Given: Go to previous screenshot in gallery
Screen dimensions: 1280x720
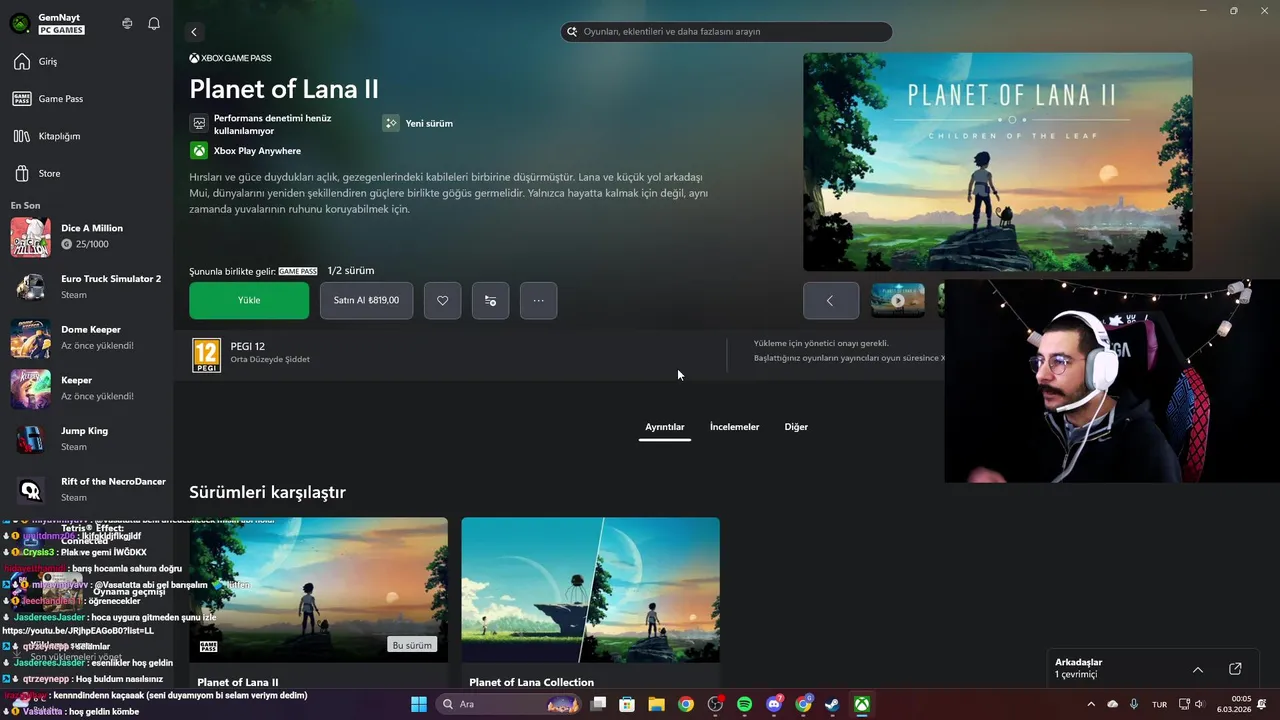Looking at the screenshot, I should pos(830,301).
